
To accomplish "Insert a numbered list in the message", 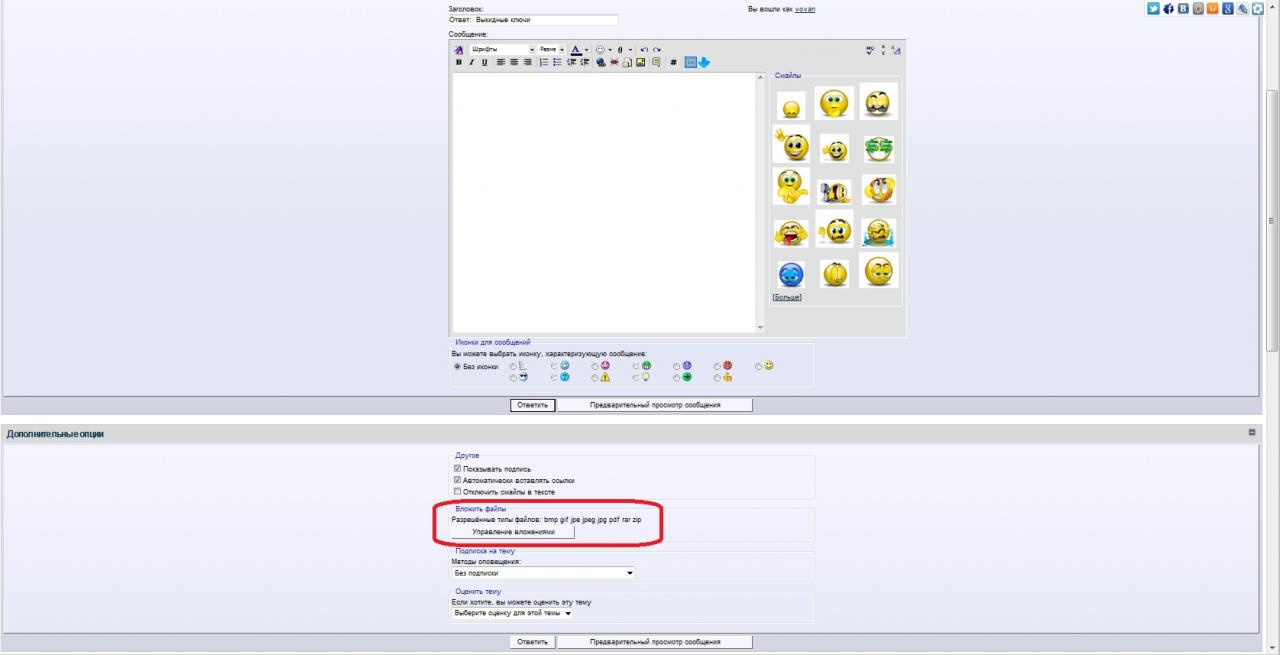I will (543, 62).
